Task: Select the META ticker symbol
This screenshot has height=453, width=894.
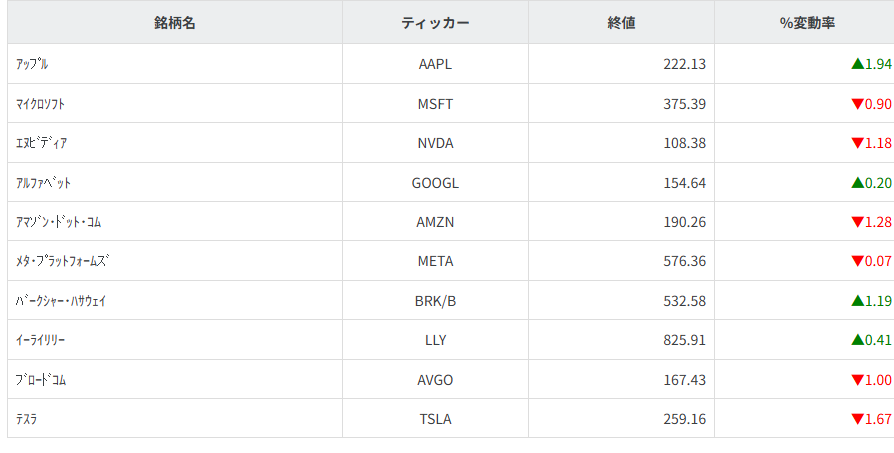Action: 435,261
